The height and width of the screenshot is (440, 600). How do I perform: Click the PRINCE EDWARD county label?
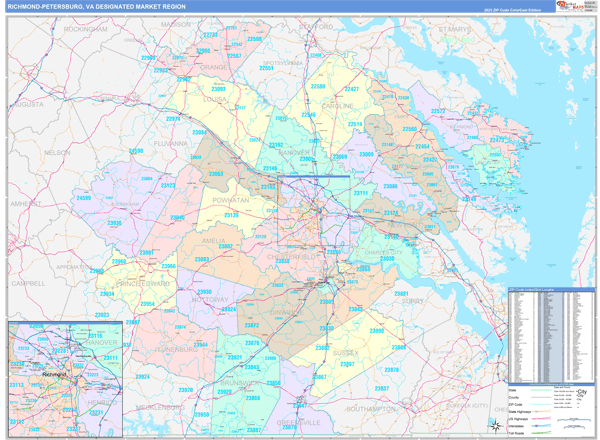[x=143, y=284]
